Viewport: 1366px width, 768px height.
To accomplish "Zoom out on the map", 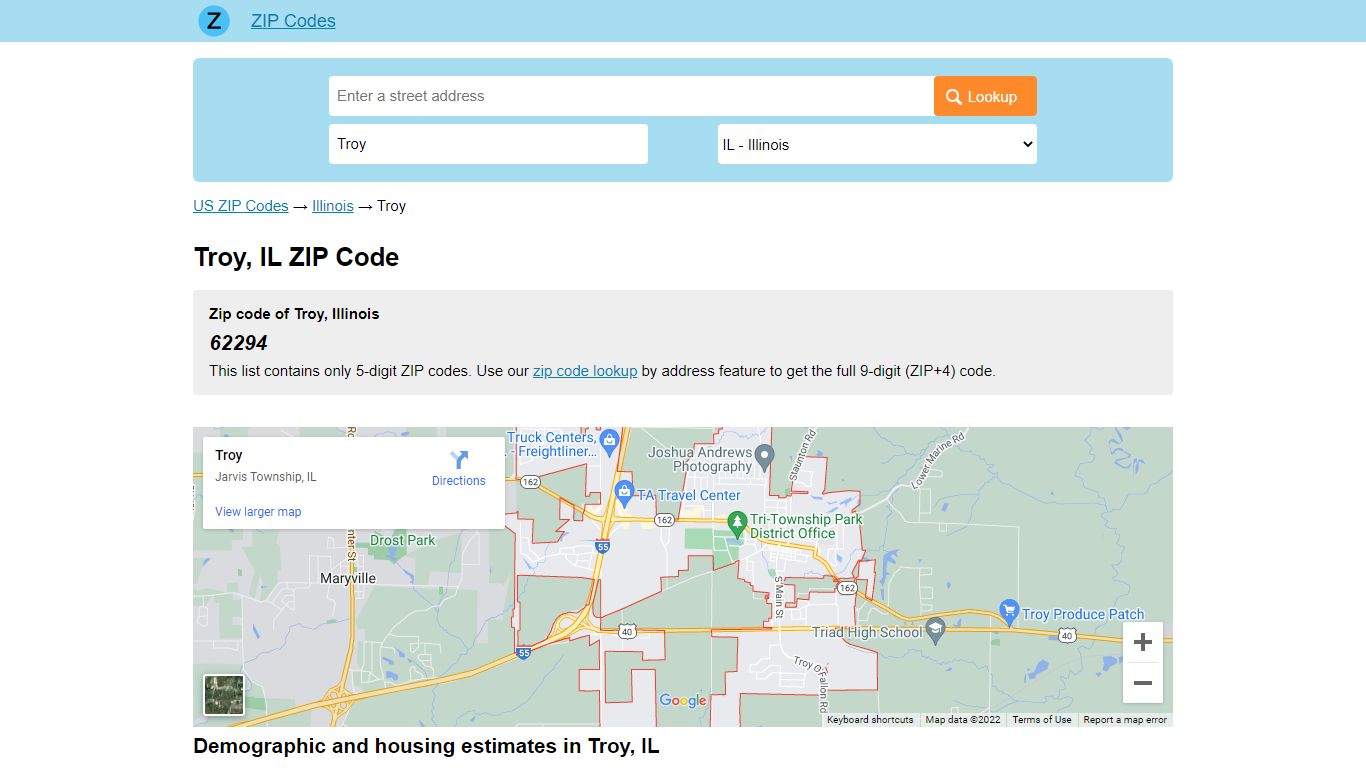I will click(1143, 684).
